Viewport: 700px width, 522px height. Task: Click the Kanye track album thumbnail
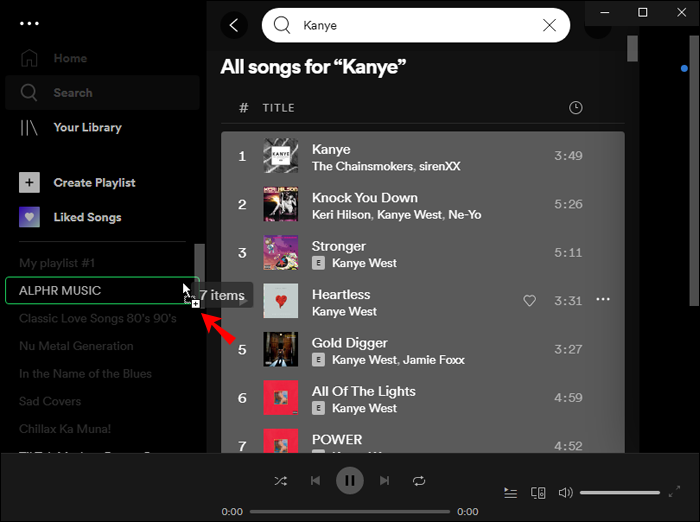tap(281, 156)
